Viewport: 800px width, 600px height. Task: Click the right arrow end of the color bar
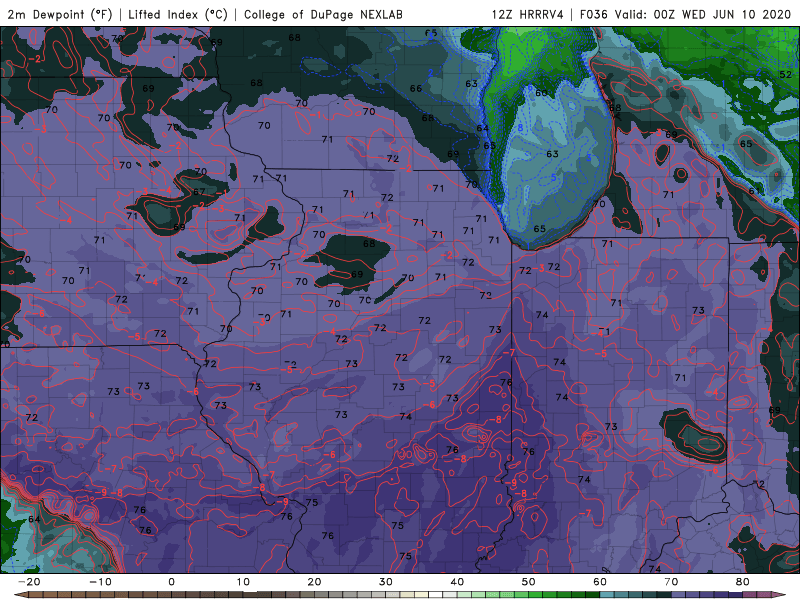point(779,594)
